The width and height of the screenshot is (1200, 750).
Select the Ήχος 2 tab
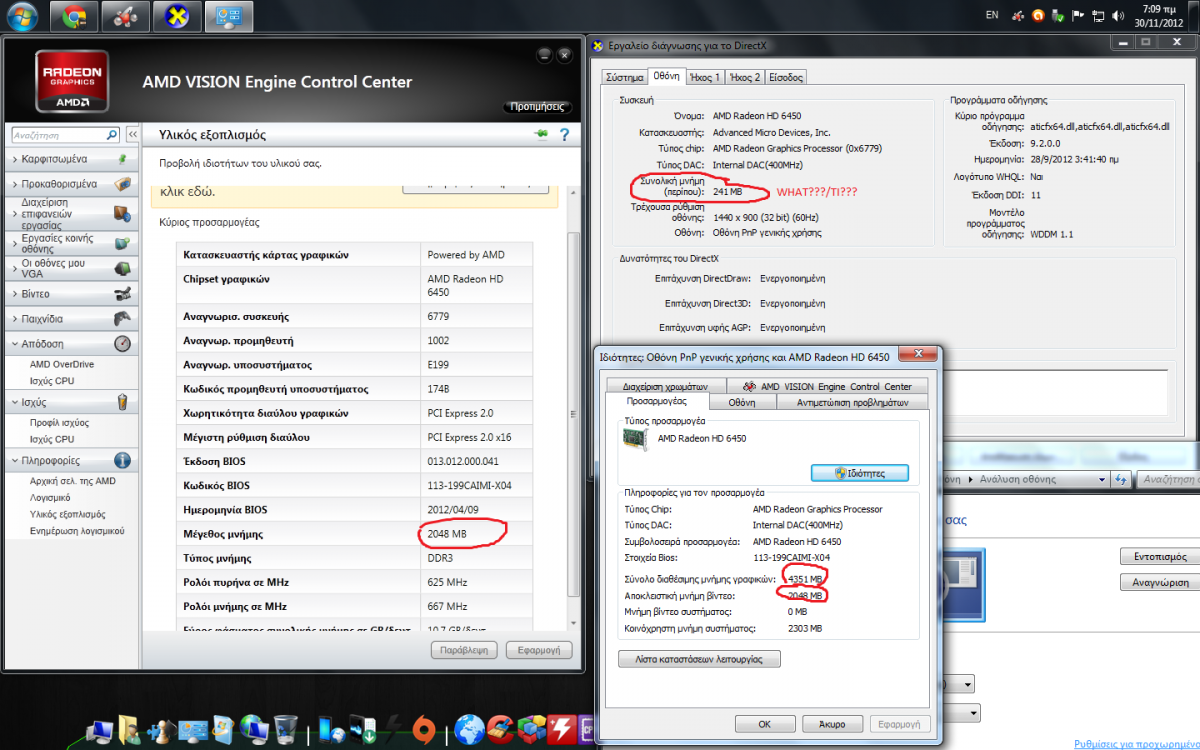(745, 77)
